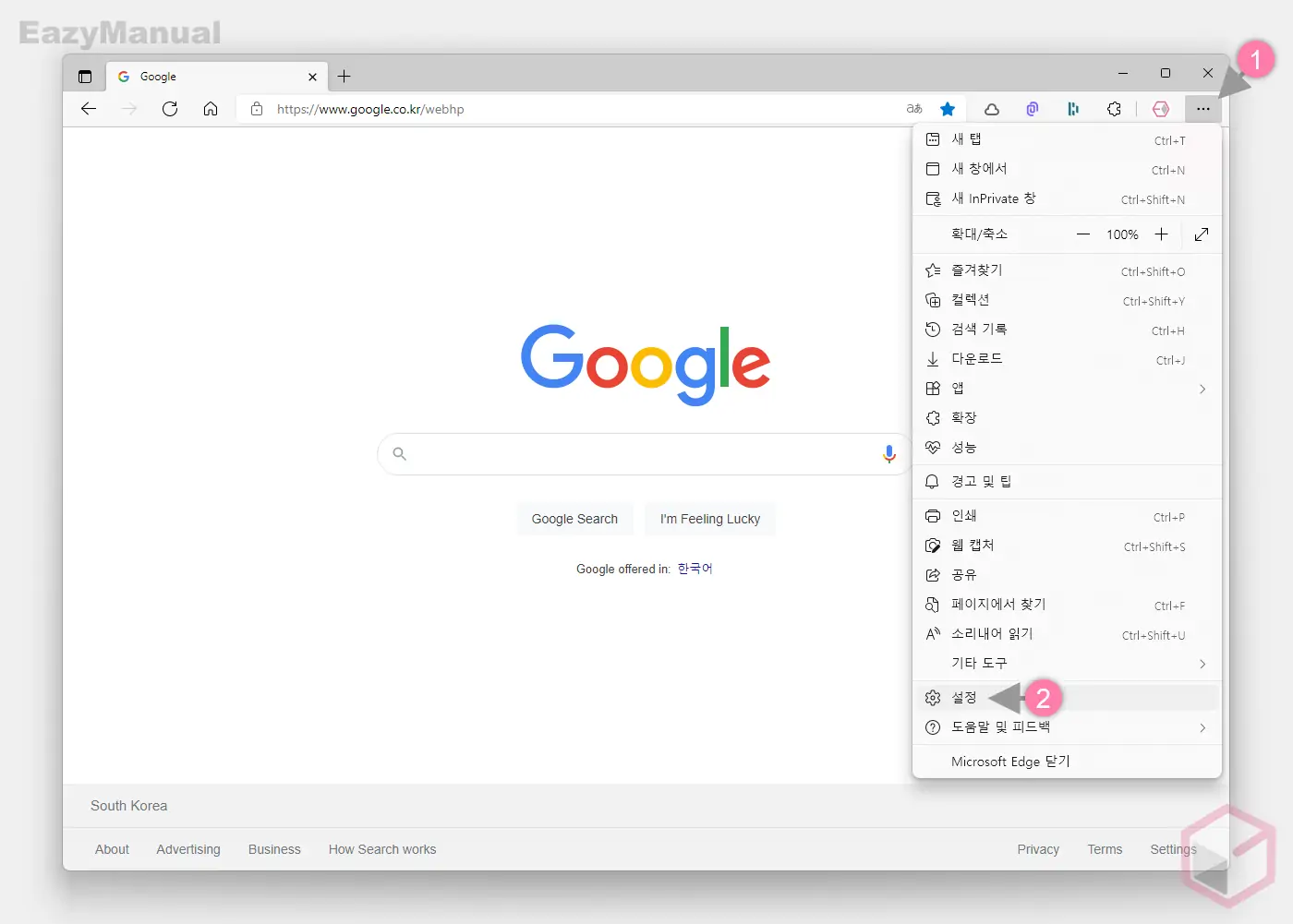The height and width of the screenshot is (924, 1293).
Task: View site information lock icon
Action: coord(257,109)
